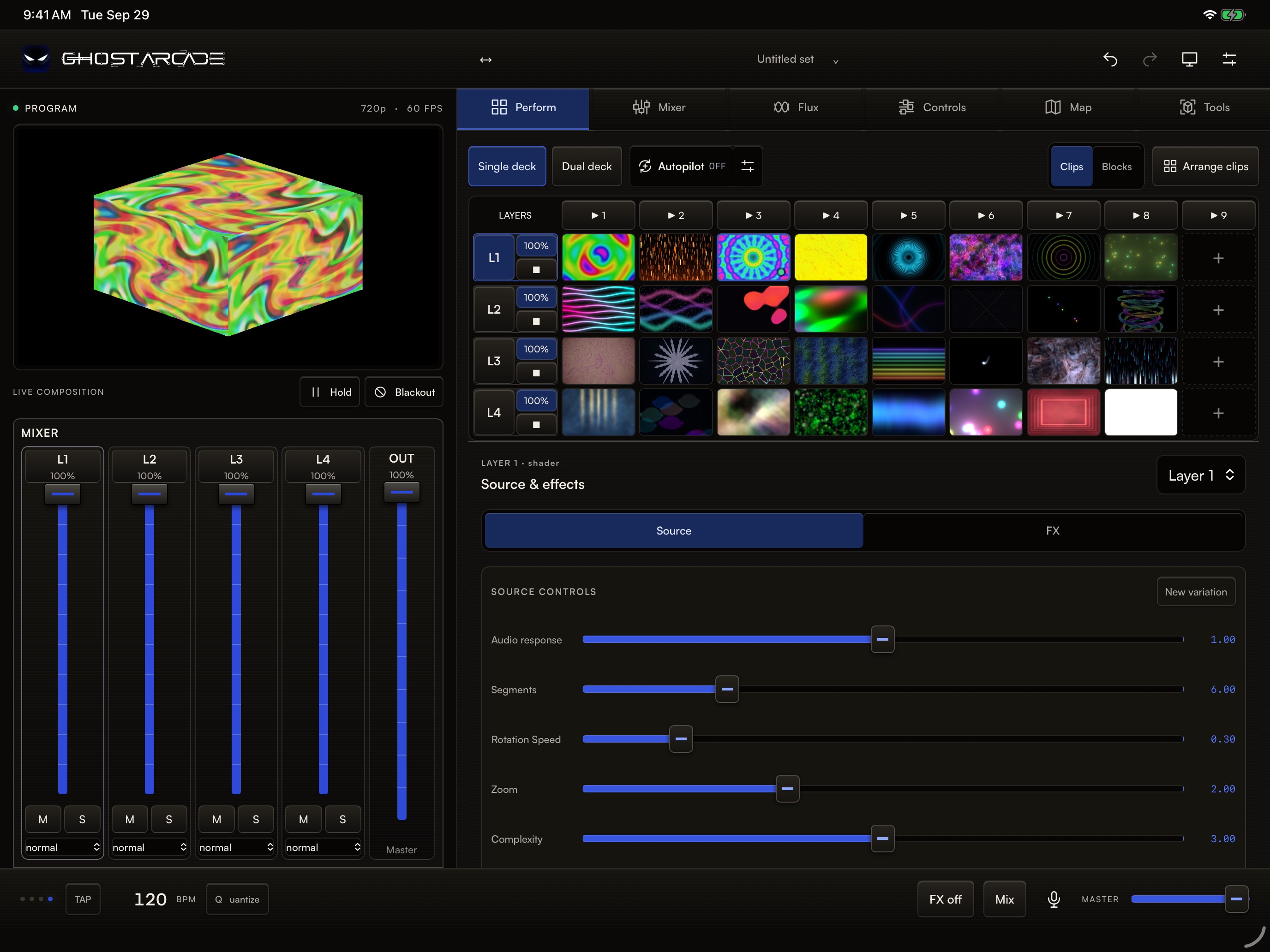1270x952 pixels.
Task: Click the Ghost Arcade logo icon
Action: pos(36,59)
